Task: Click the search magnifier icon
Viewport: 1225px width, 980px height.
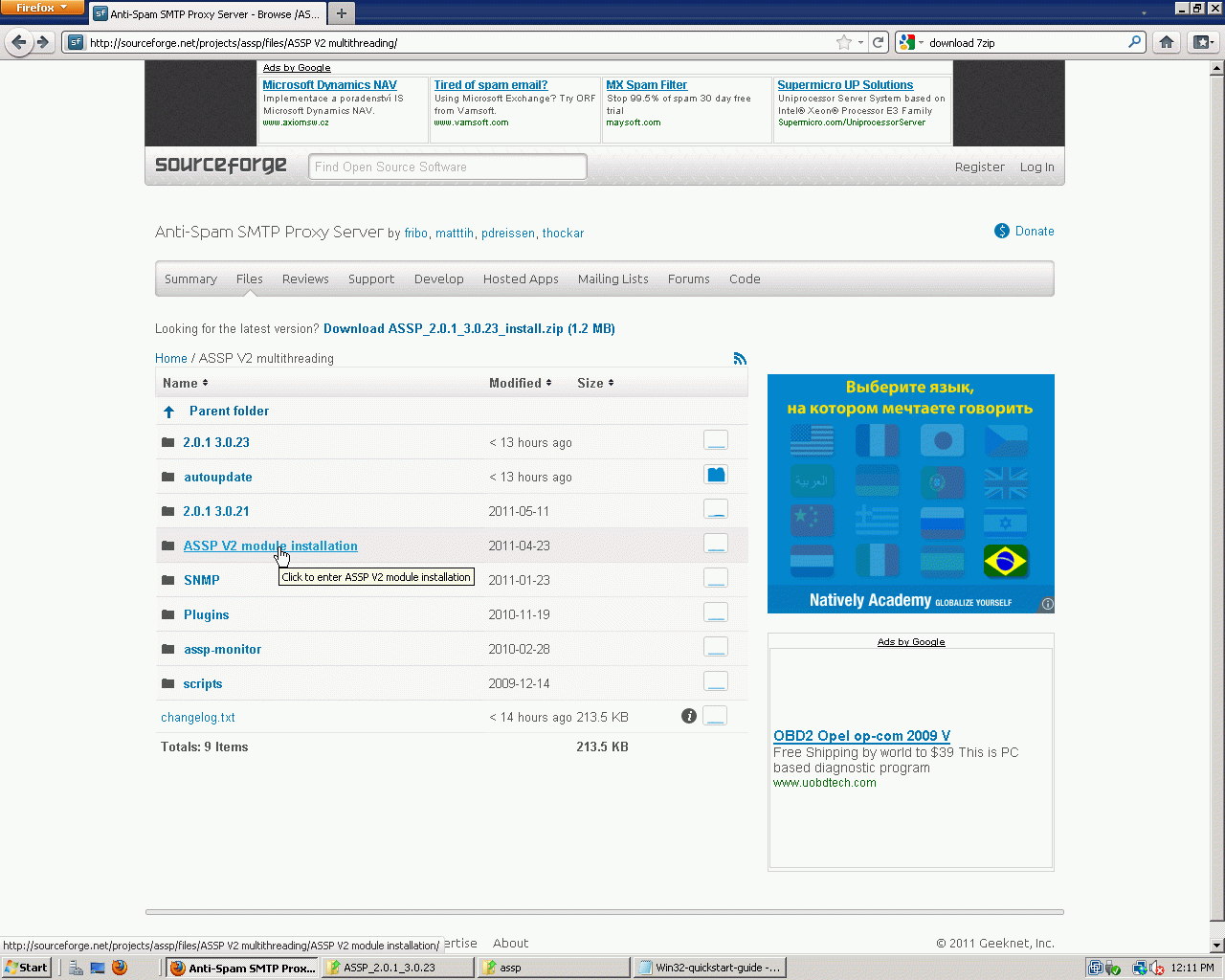Action: coord(1135,42)
